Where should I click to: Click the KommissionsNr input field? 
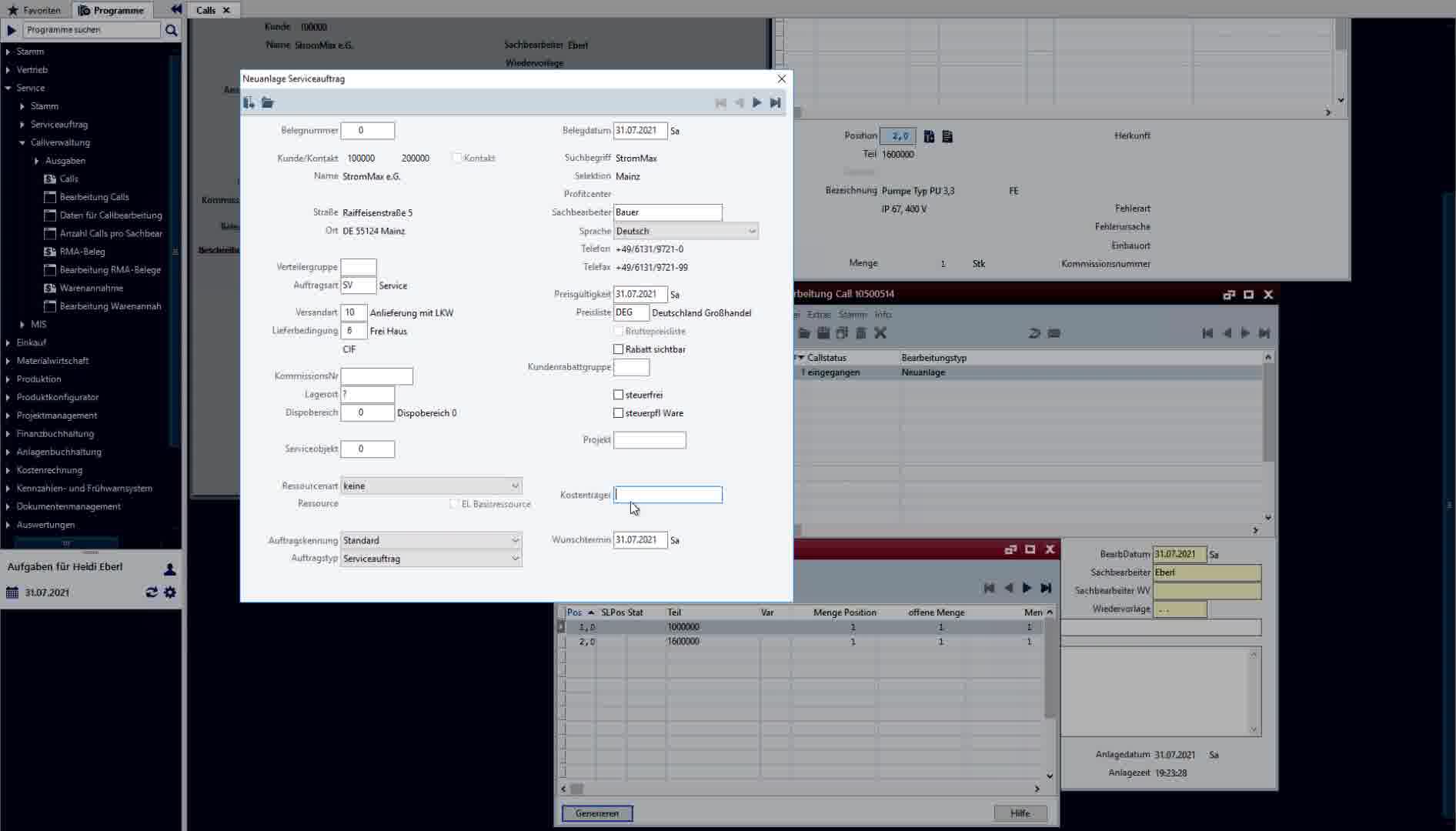[377, 376]
